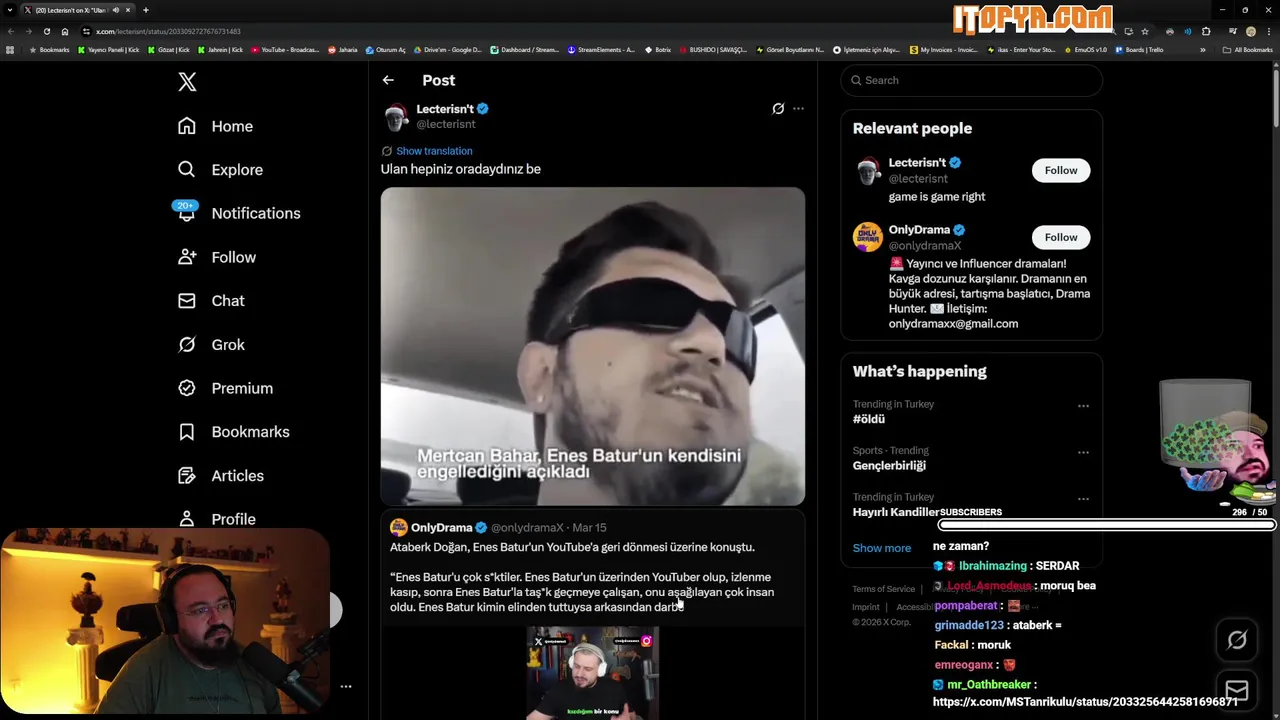The height and width of the screenshot is (720, 1280).
Task: Select the Explore menu label
Action: coord(237,170)
